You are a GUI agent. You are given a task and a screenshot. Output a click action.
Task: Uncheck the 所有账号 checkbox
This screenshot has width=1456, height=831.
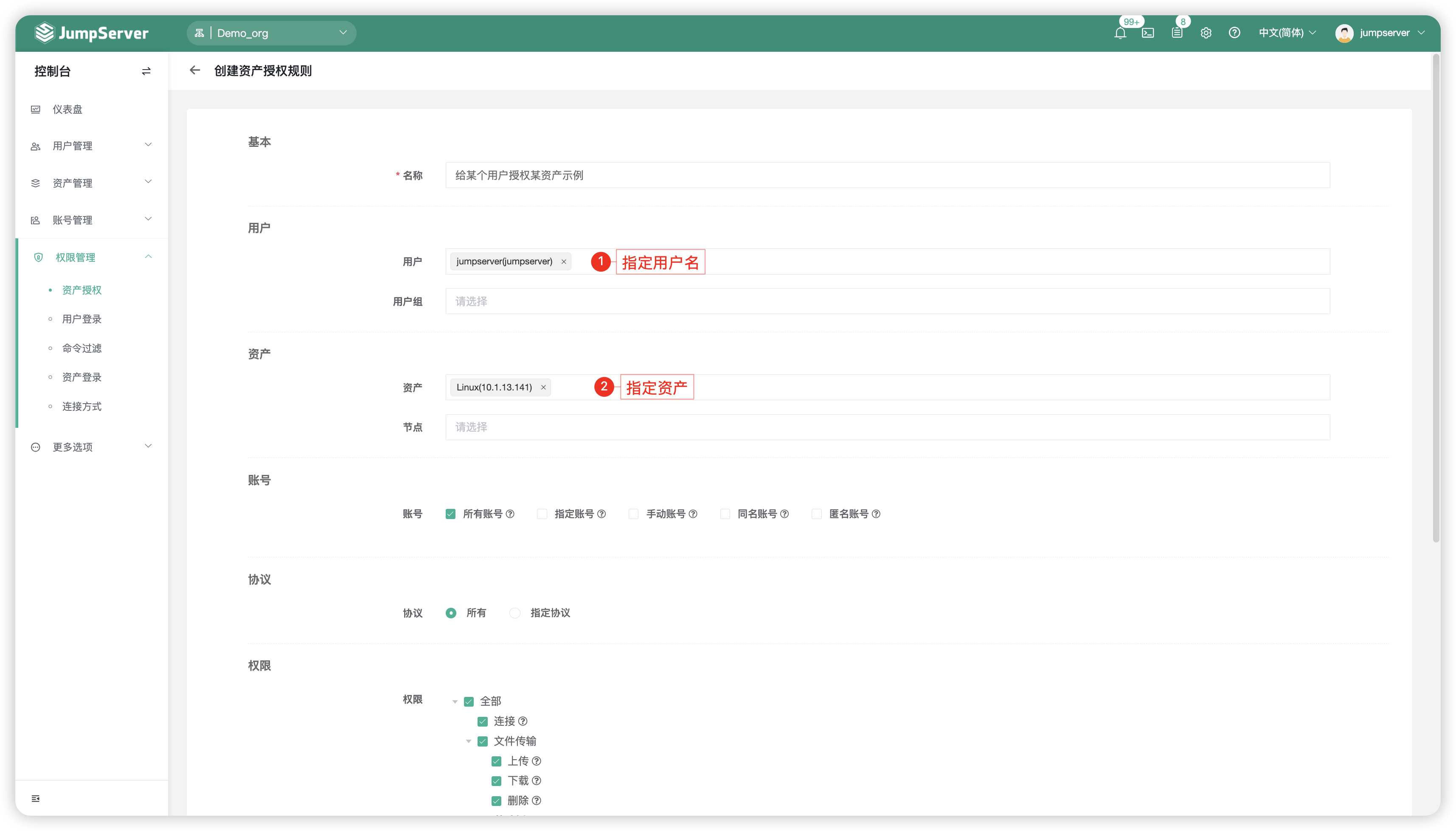451,514
